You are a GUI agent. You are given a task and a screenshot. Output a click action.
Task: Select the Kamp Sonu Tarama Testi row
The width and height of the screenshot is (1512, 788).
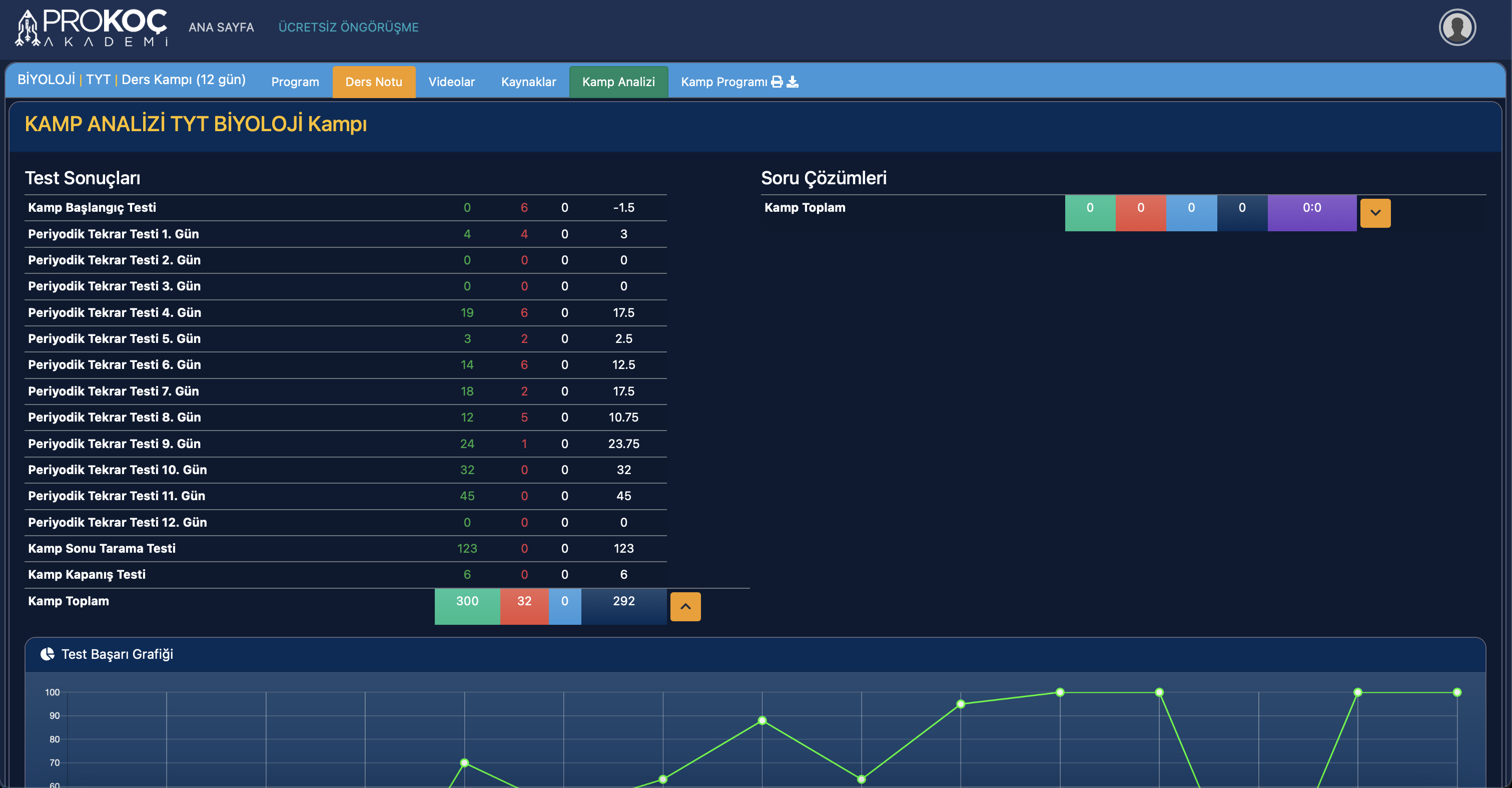(102, 548)
